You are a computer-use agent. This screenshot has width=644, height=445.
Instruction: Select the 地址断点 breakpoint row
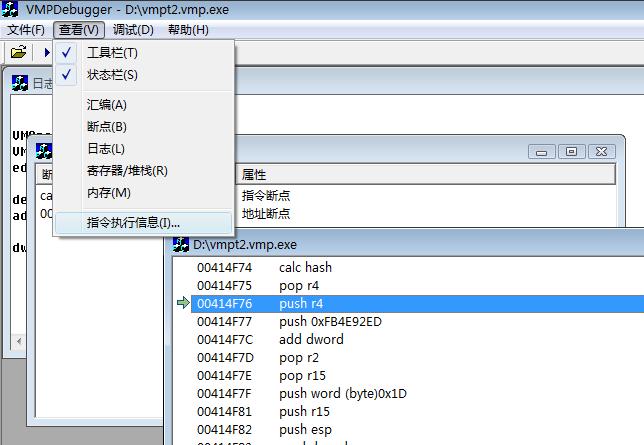pyautogui.click(x=266, y=214)
